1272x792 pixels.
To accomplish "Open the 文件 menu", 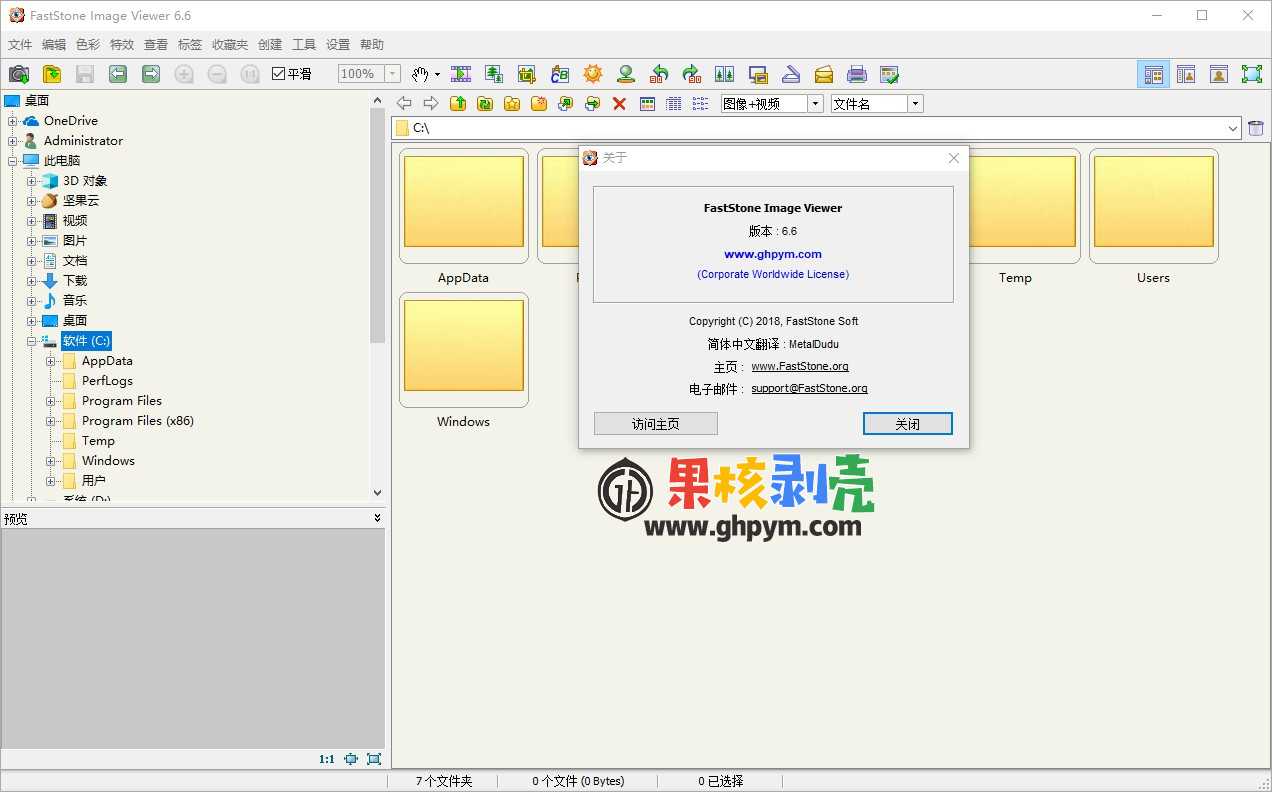I will (20, 45).
